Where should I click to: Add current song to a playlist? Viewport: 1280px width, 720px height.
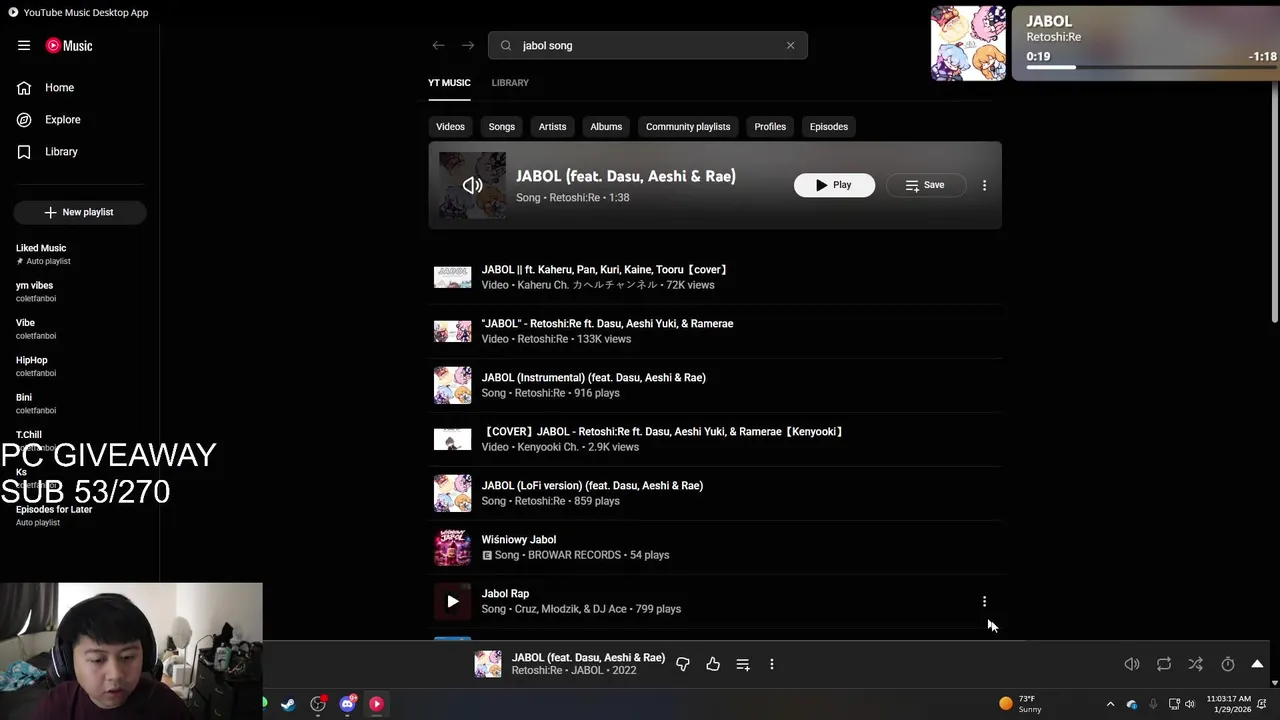[743, 664]
